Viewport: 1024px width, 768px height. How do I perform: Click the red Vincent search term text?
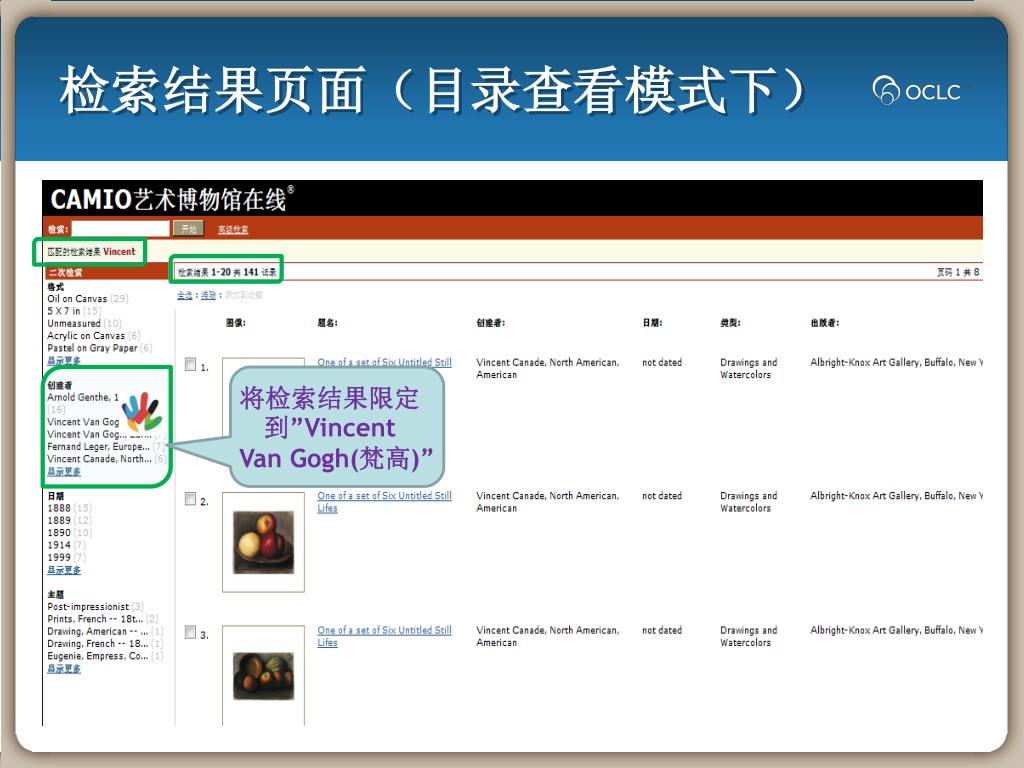click(119, 251)
